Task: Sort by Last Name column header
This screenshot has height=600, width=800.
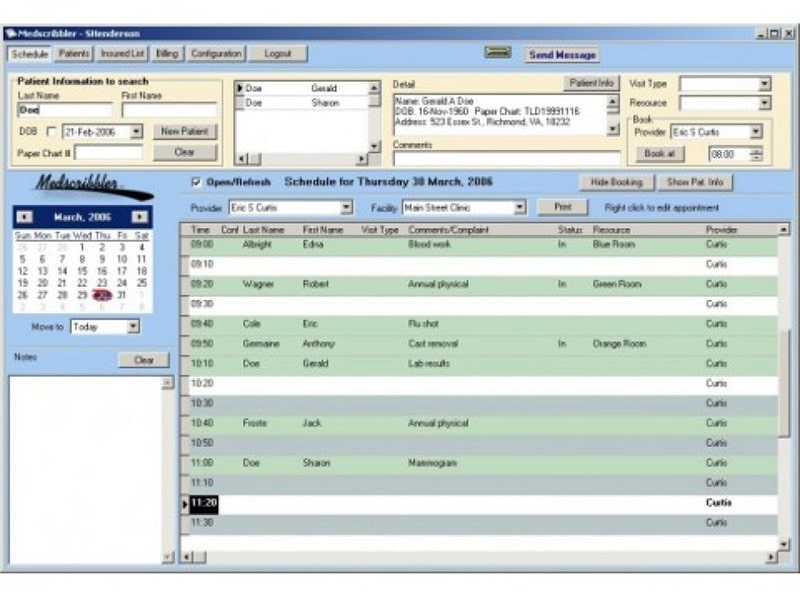Action: click(x=263, y=230)
